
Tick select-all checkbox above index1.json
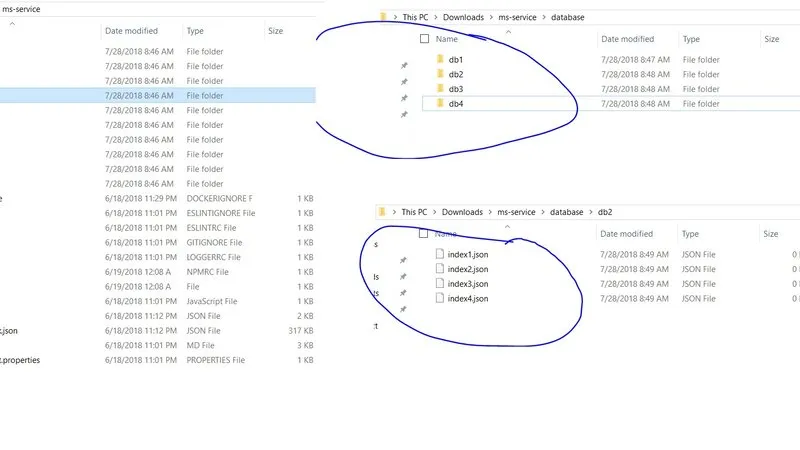(424, 234)
